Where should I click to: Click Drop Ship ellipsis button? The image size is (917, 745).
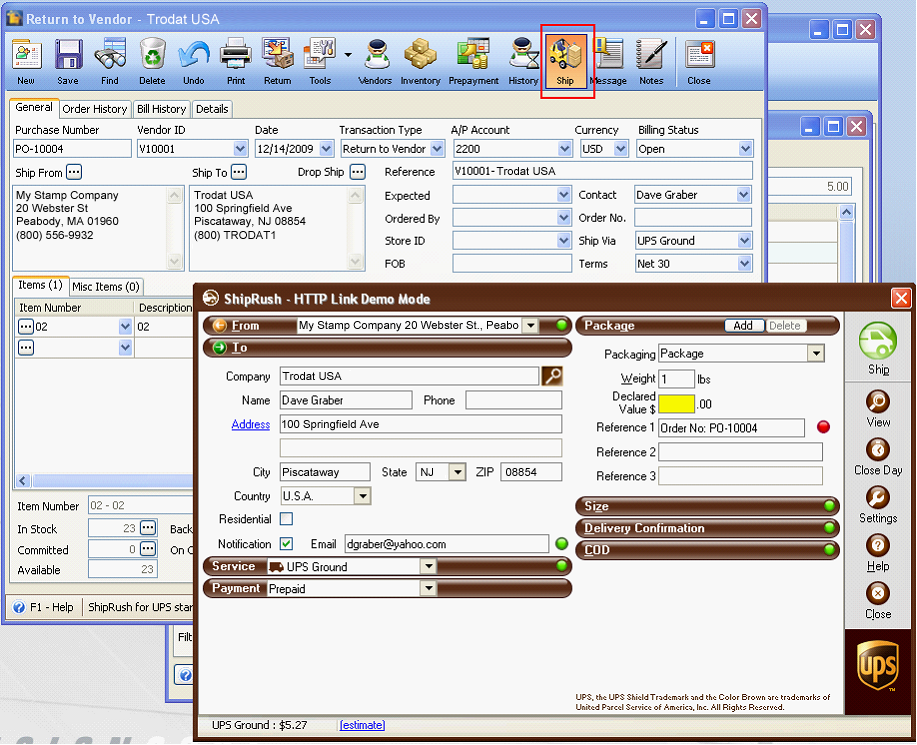357,172
